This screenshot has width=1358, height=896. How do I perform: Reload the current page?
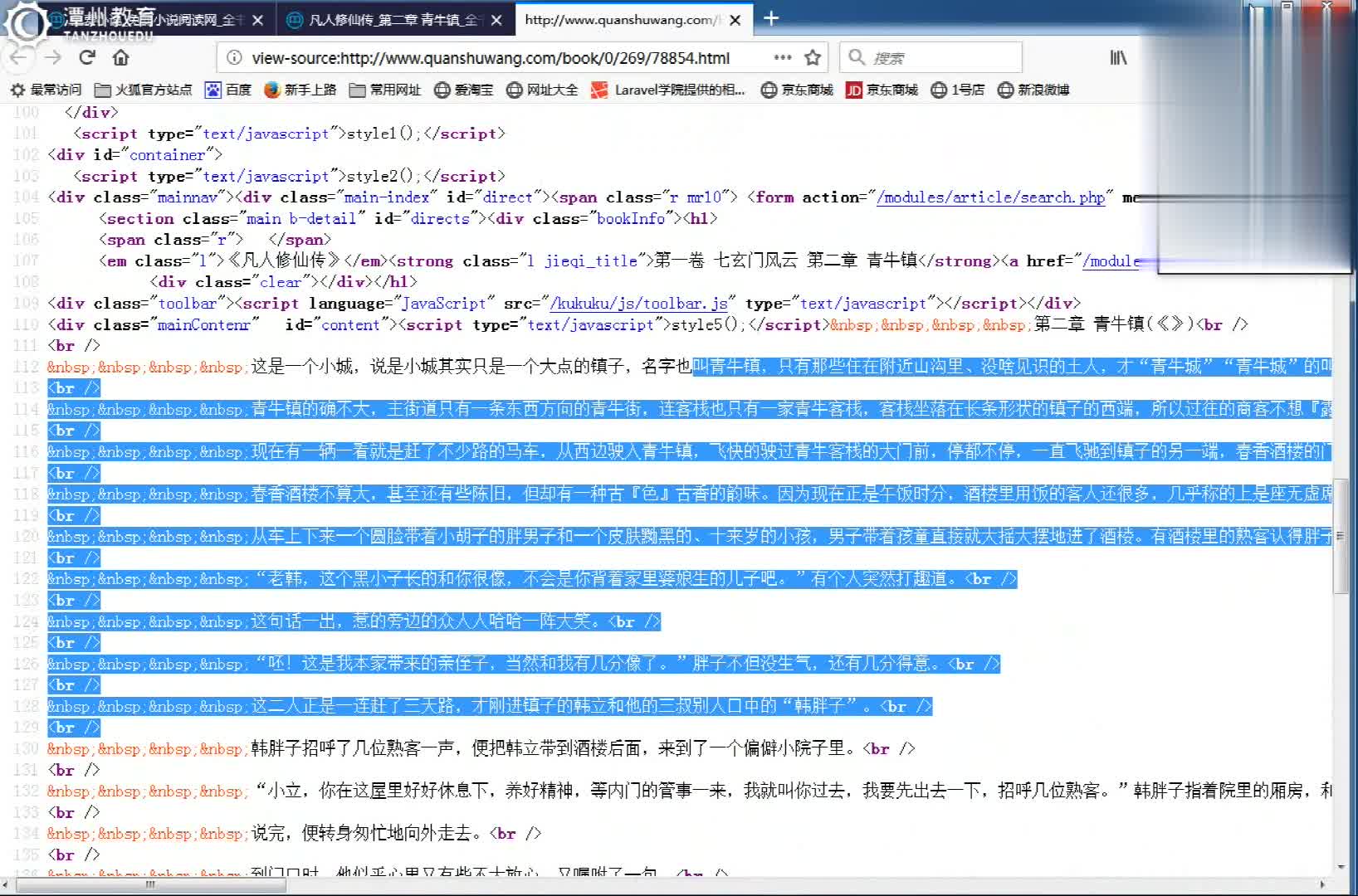[86, 57]
